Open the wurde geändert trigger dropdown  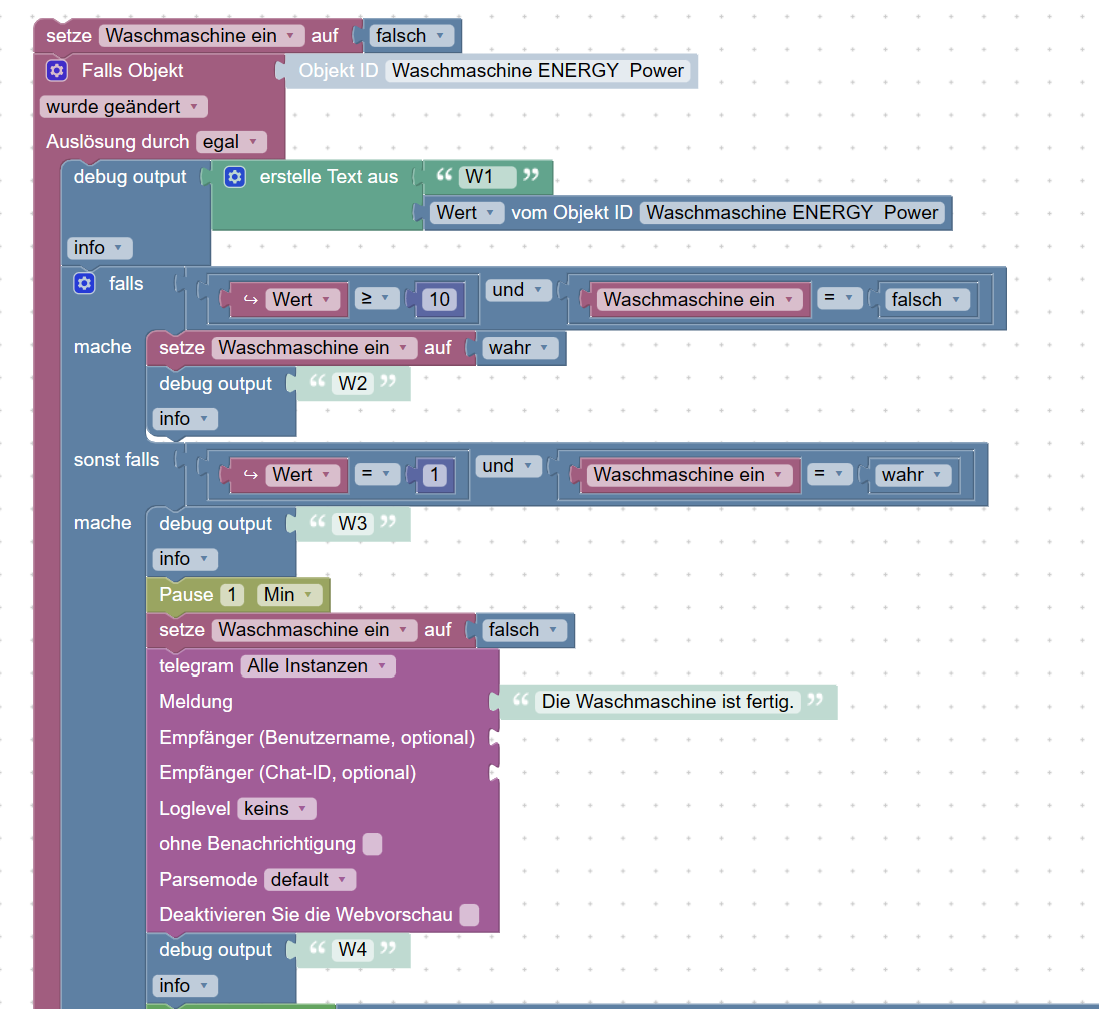(x=122, y=106)
